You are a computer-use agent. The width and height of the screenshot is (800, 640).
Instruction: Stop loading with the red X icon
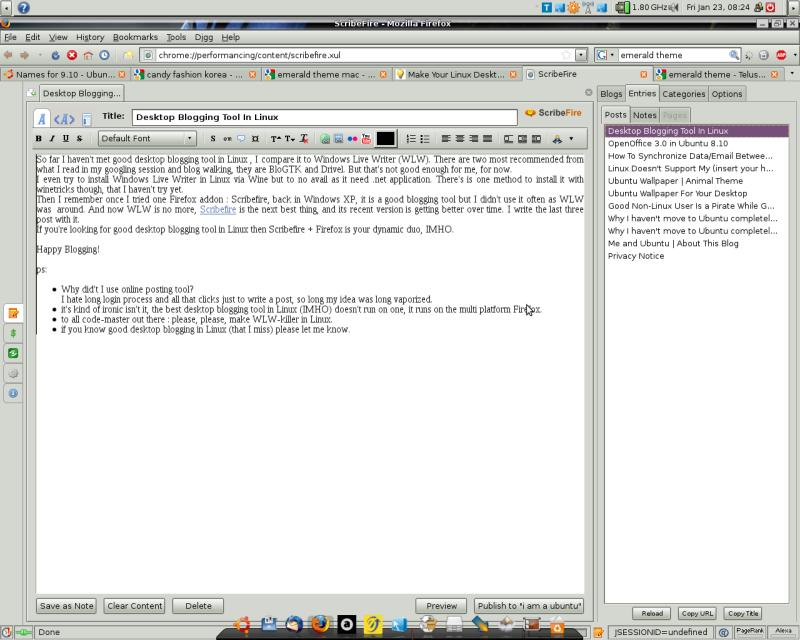pos(72,55)
